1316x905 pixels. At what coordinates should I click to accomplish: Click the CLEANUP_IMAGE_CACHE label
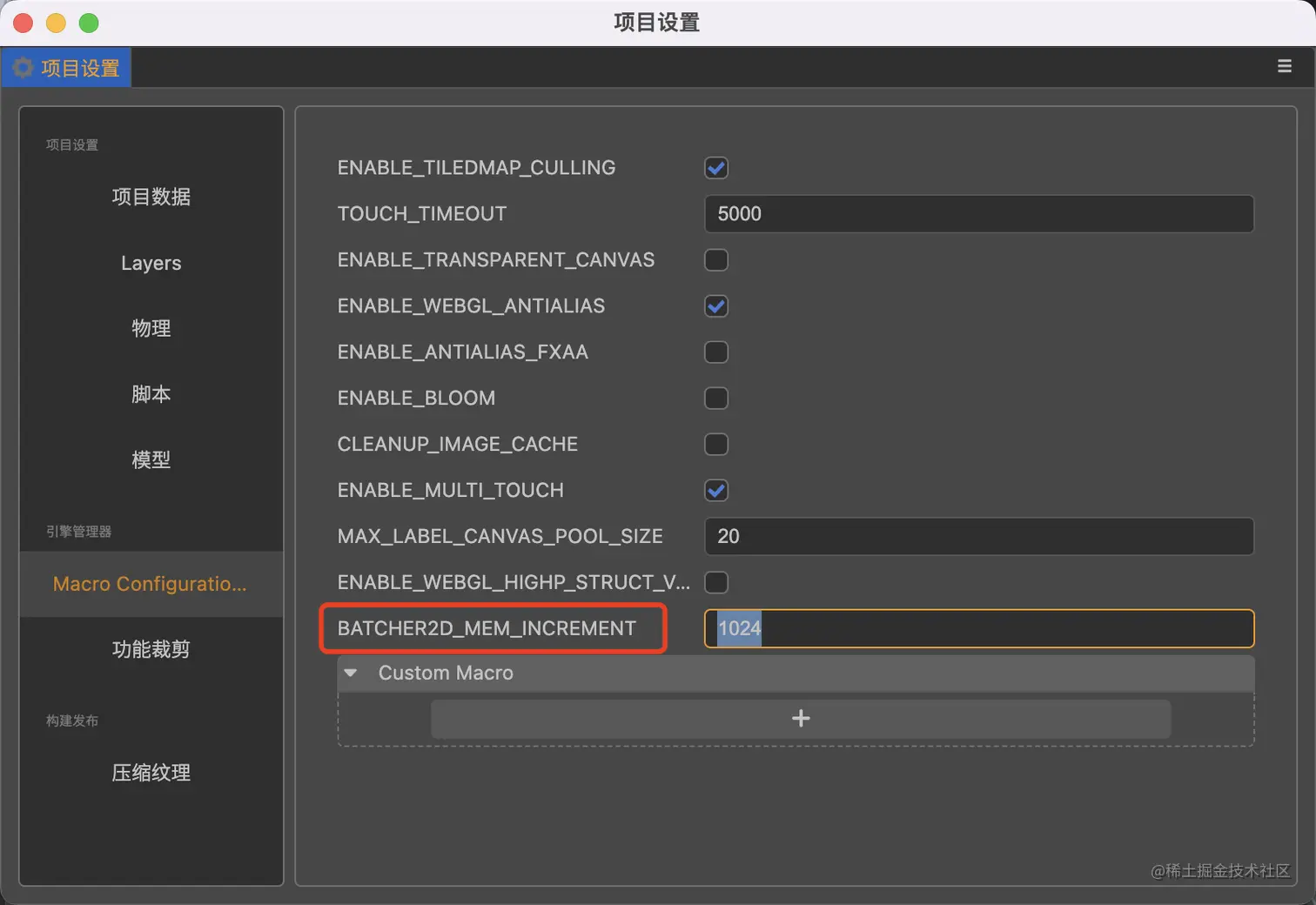[x=458, y=445]
